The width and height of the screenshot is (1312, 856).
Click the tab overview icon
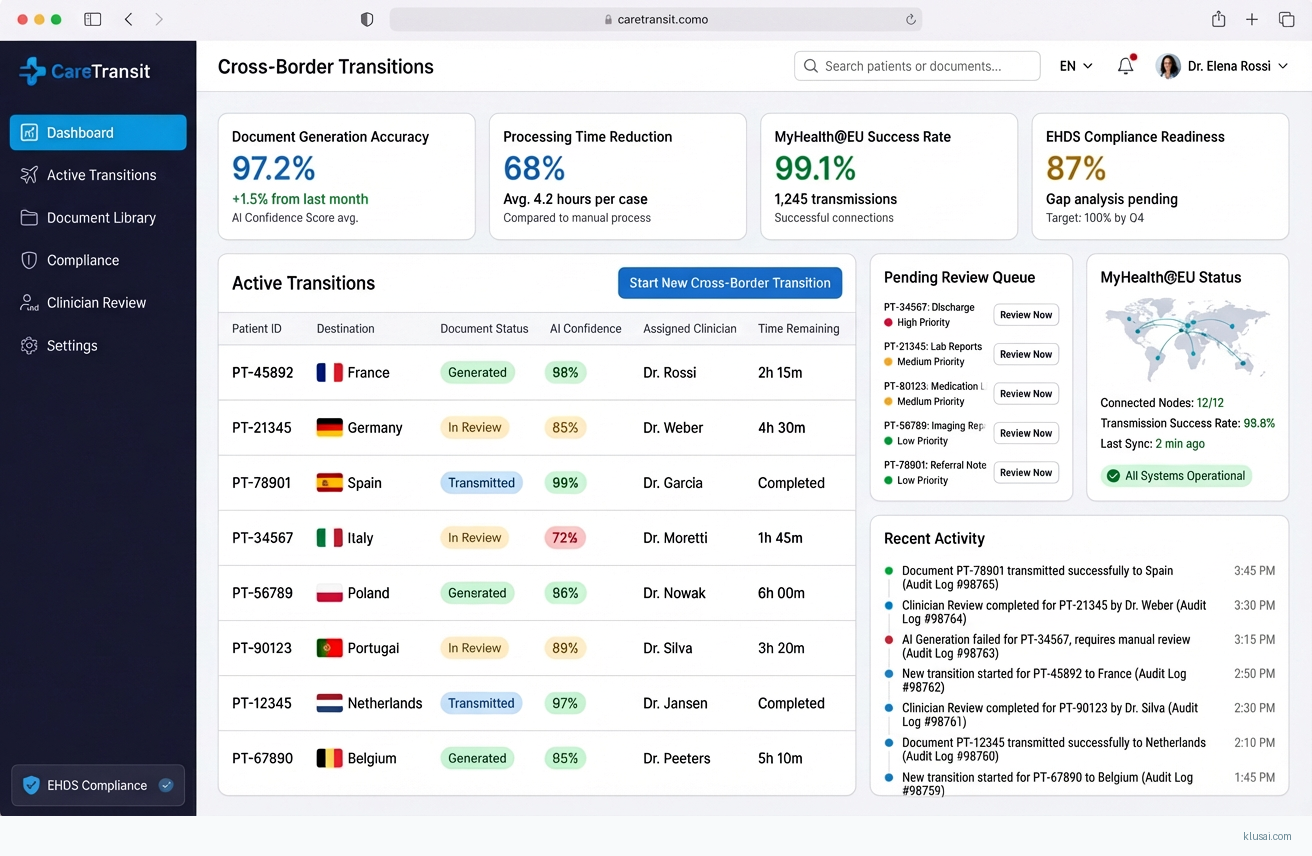click(1286, 19)
